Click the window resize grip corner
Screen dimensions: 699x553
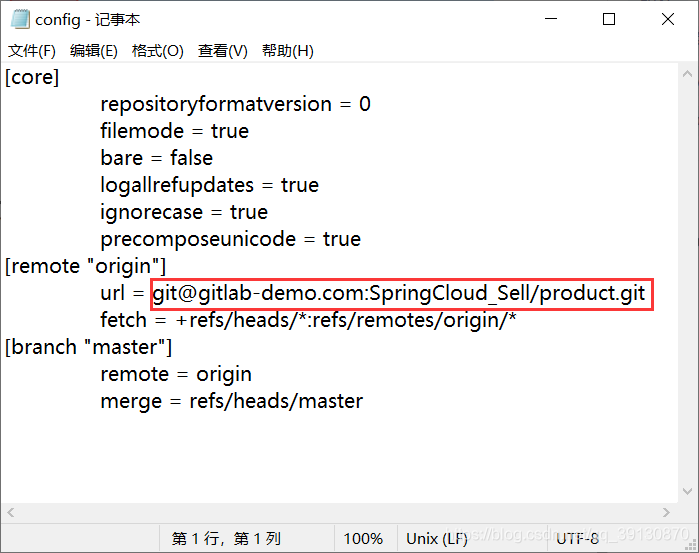click(693, 544)
